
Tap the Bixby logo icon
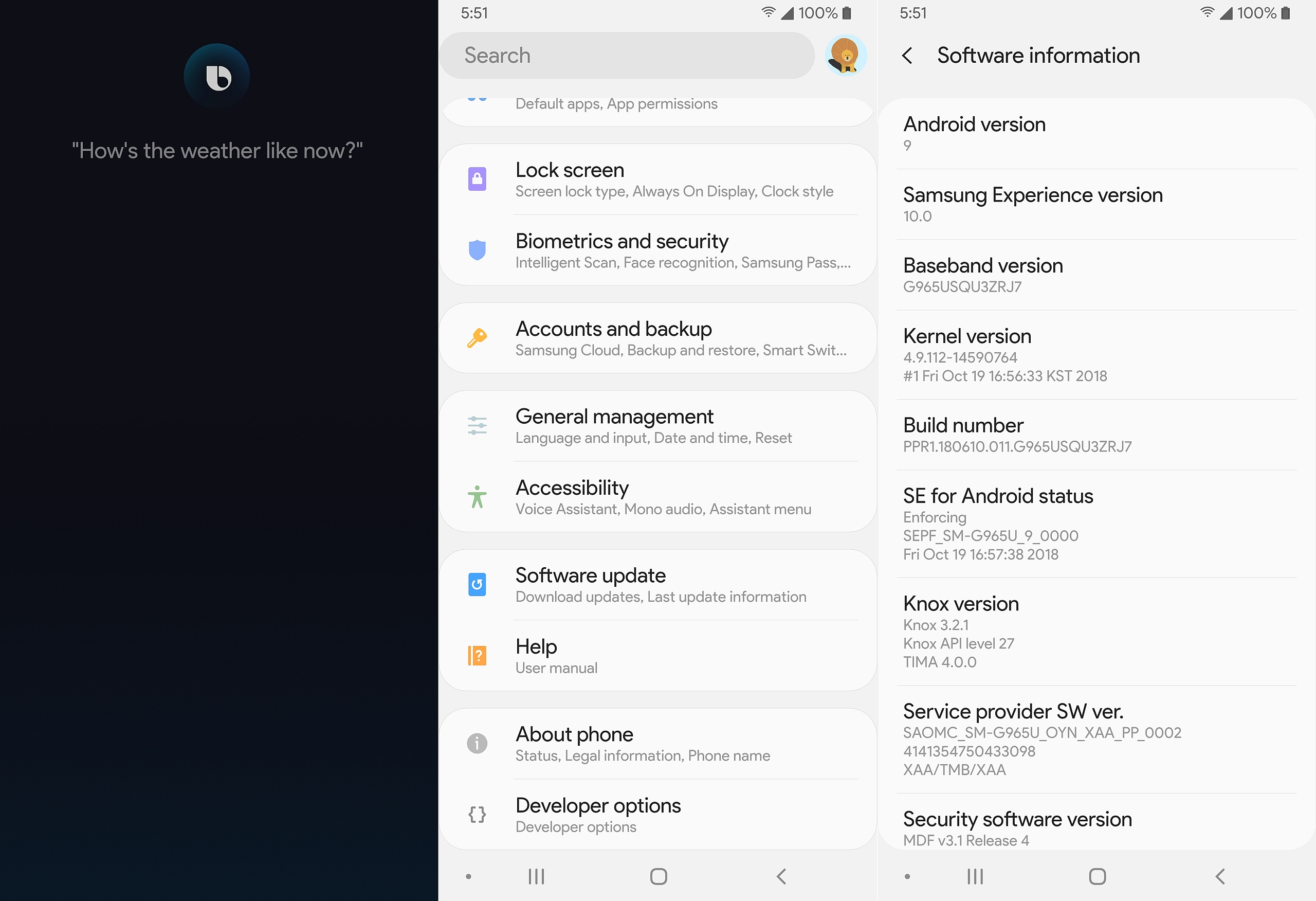pos(217,77)
